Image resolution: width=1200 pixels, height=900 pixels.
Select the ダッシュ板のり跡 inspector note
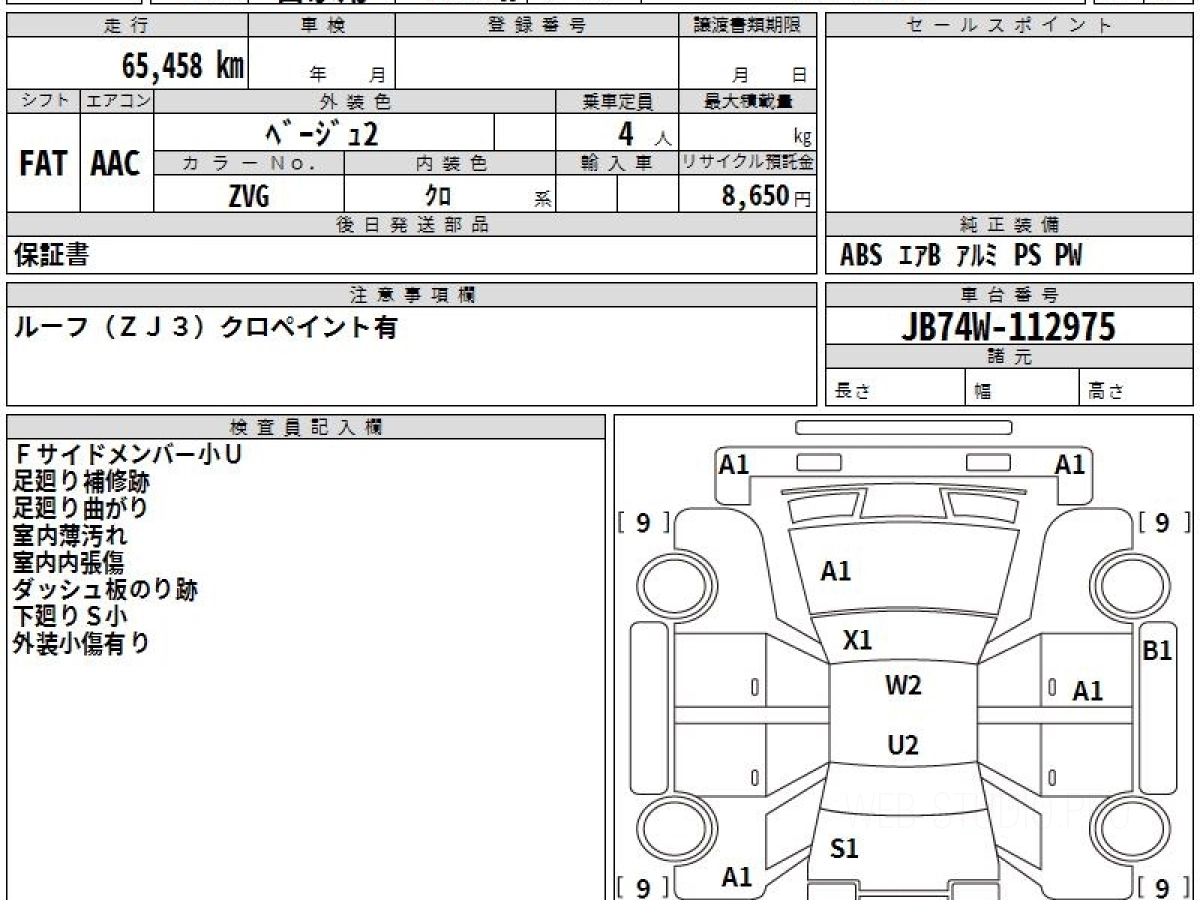click(x=105, y=589)
